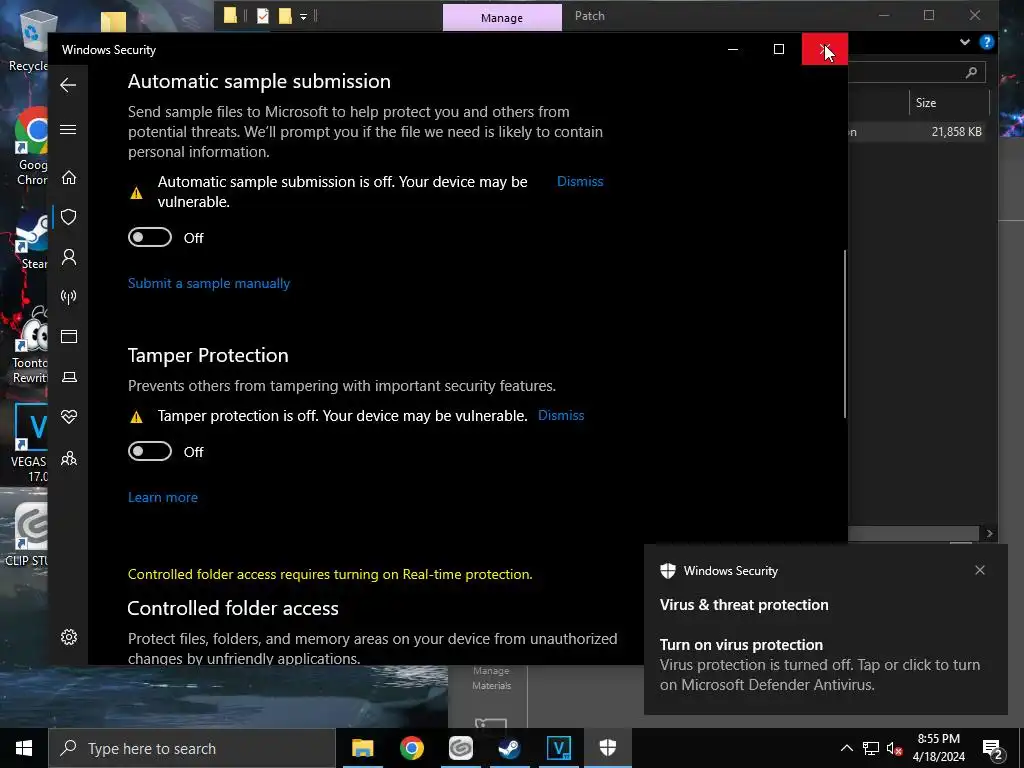Open the clock showing 8:55 PM
Screen dimensions: 1024x768
(938, 748)
